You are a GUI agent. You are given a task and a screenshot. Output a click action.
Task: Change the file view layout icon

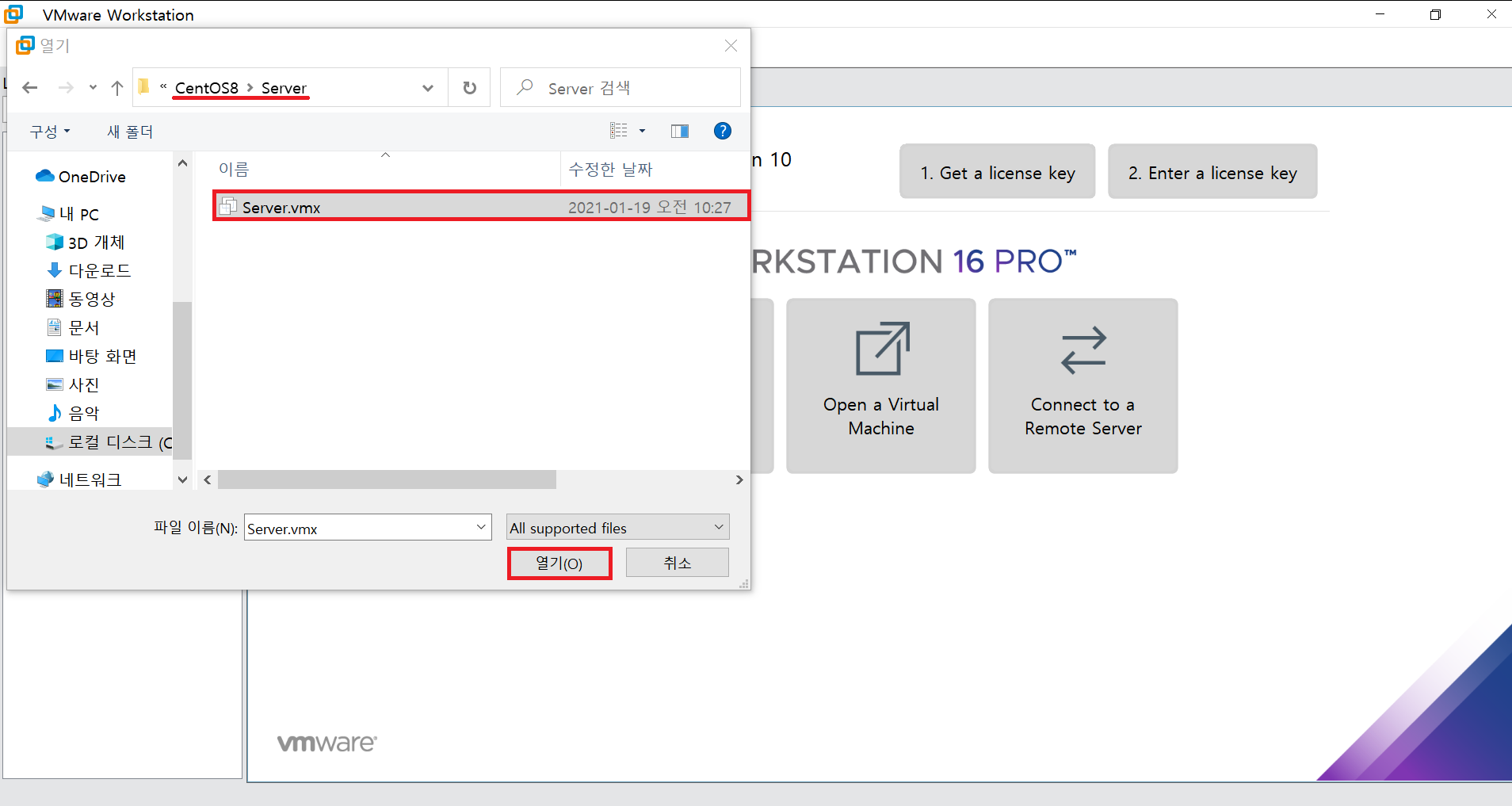click(619, 131)
